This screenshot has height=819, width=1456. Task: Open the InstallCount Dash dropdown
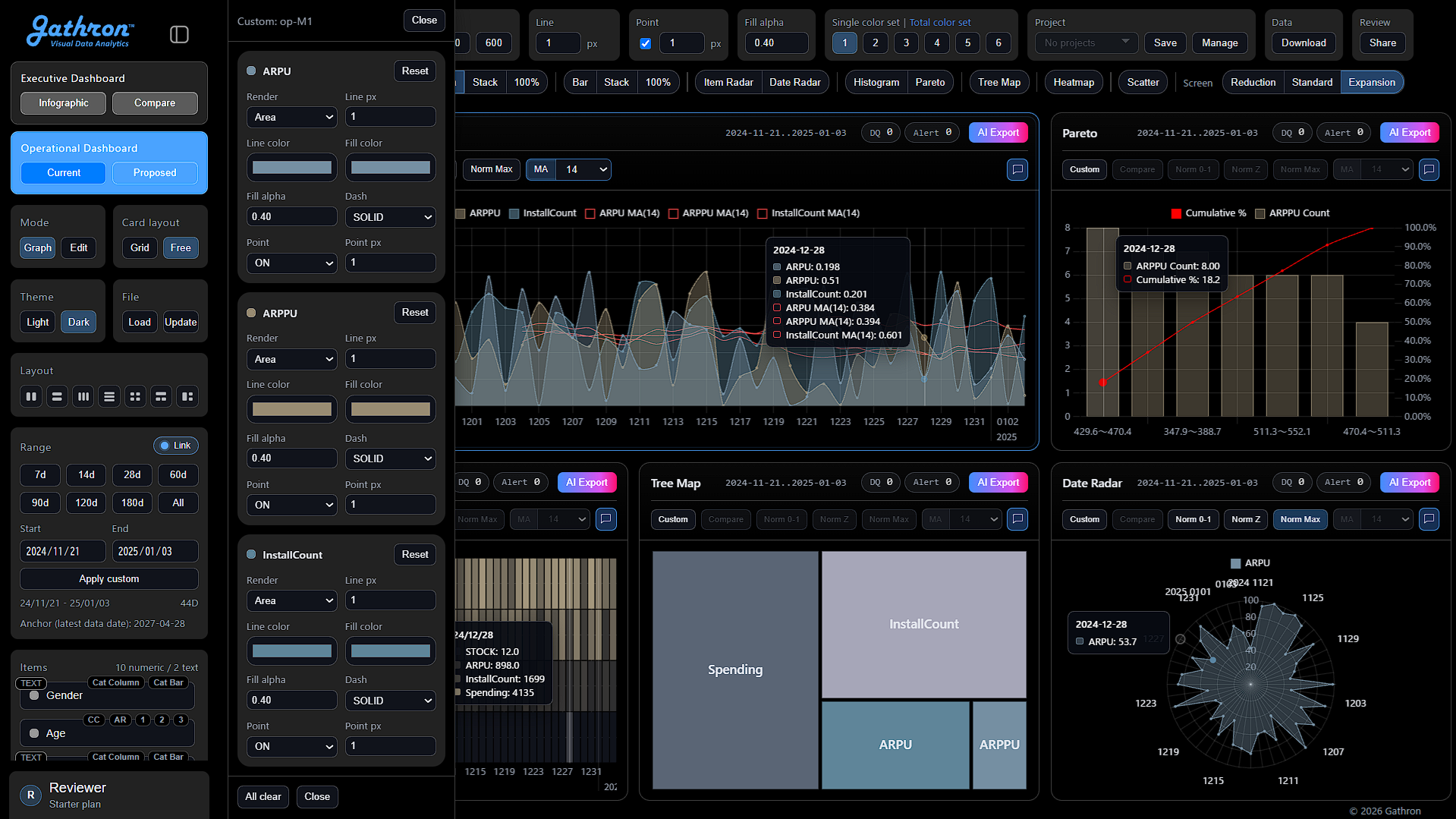[x=391, y=701]
